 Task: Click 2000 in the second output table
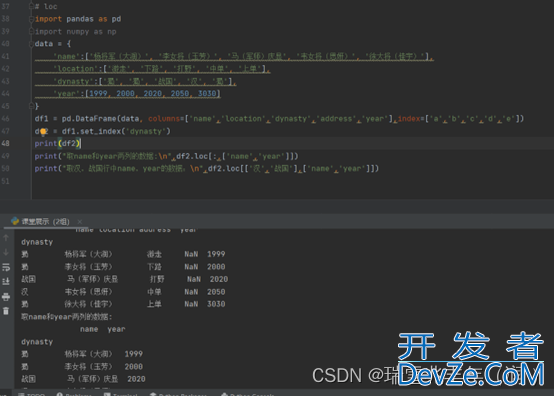coord(134,367)
